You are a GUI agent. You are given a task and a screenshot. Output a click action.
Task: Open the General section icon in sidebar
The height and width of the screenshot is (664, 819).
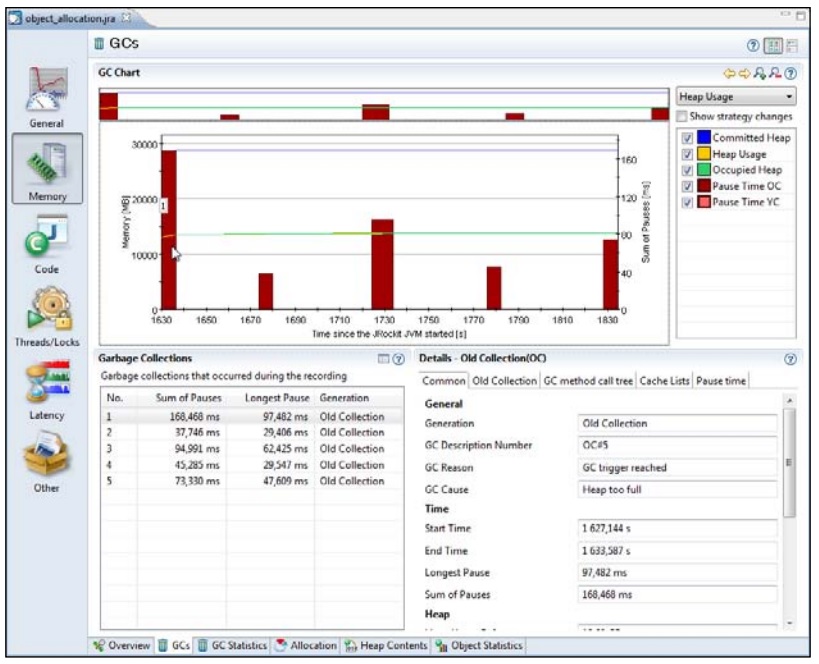[47, 95]
